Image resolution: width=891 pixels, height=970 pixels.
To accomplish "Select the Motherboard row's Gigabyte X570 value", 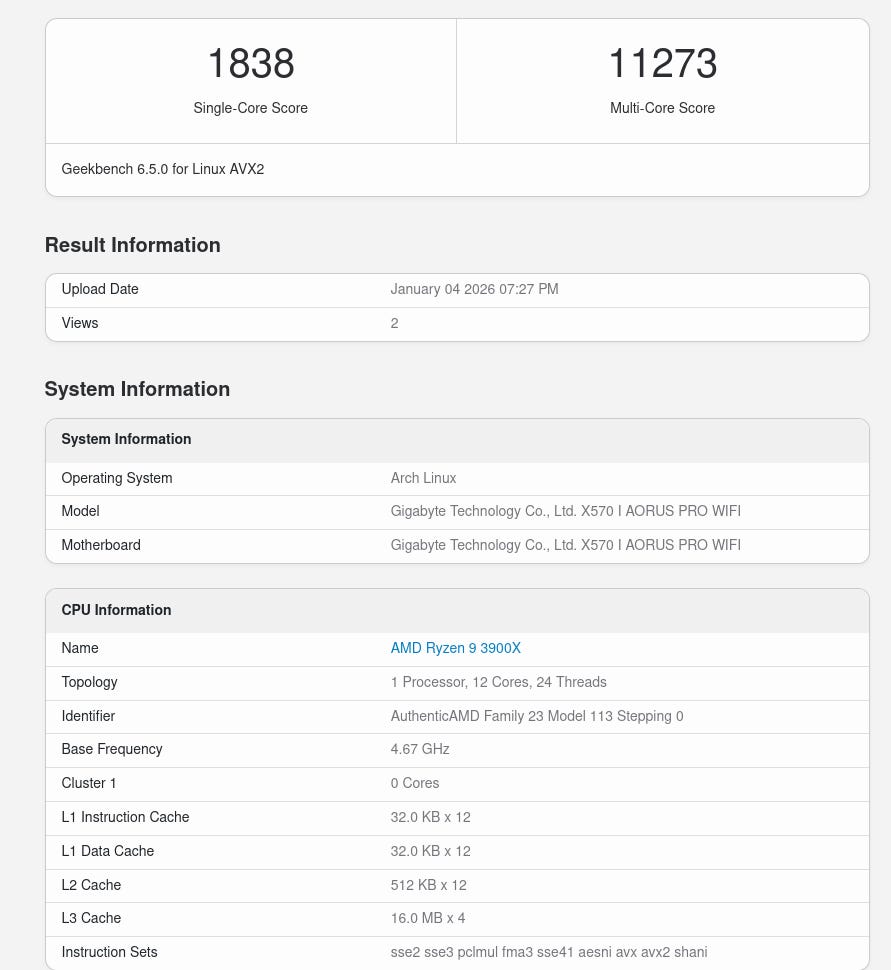I will click(x=566, y=545).
